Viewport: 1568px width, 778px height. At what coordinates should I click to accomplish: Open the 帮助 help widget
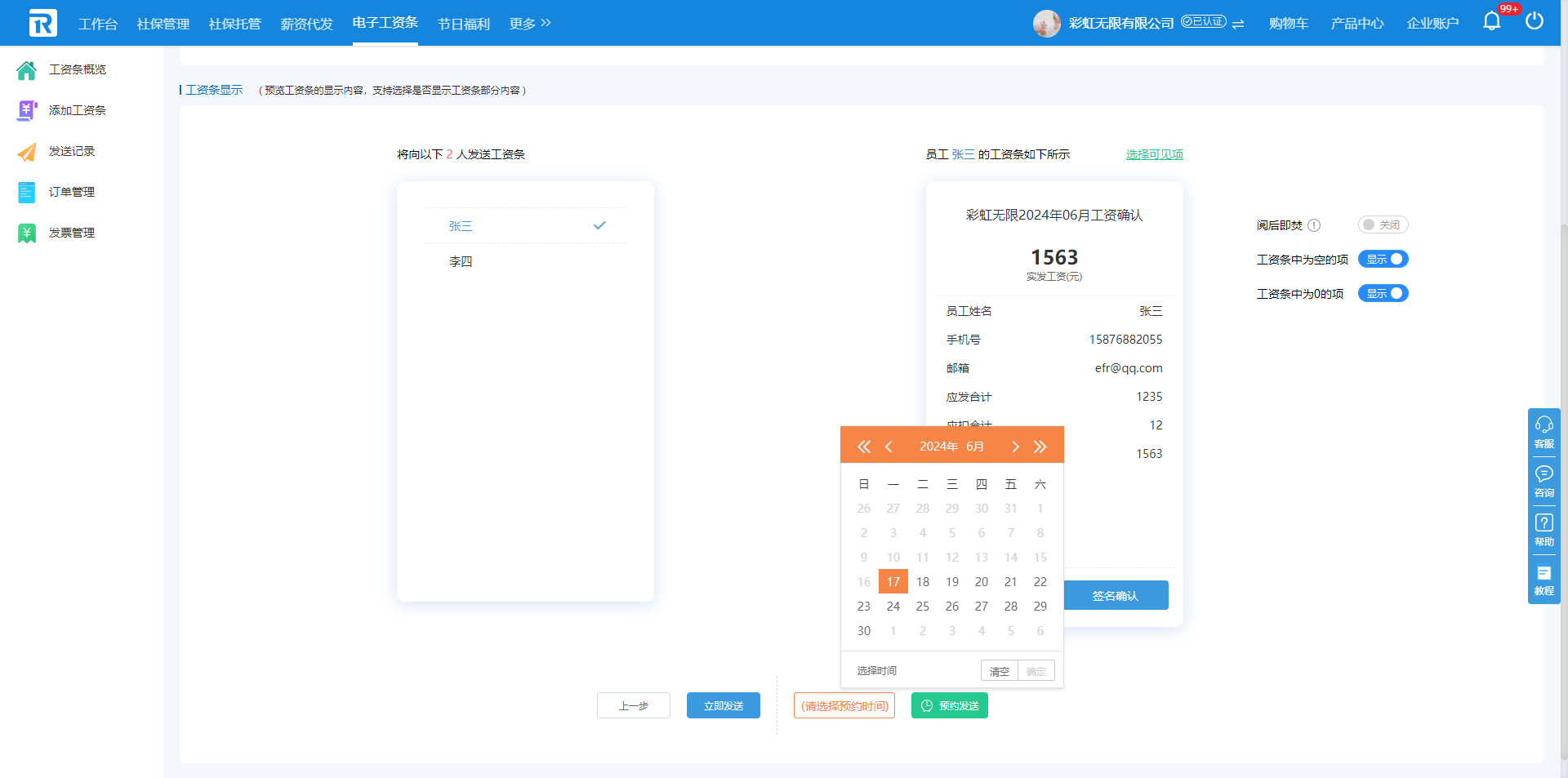pyautogui.click(x=1543, y=531)
